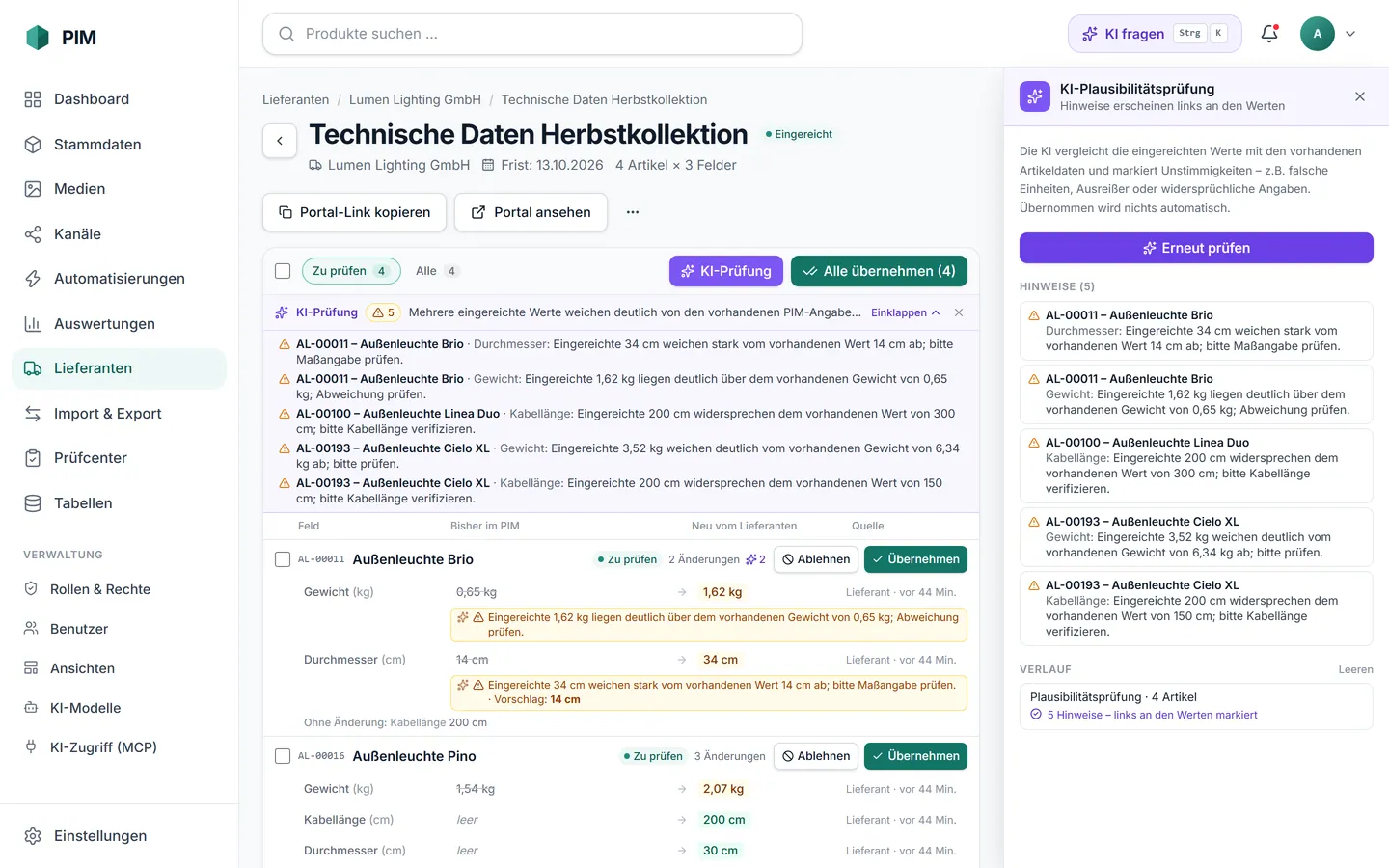The image size is (1389, 868).
Task: Close the KI-Plausibilitätsprüfung panel
Action: point(1360,96)
